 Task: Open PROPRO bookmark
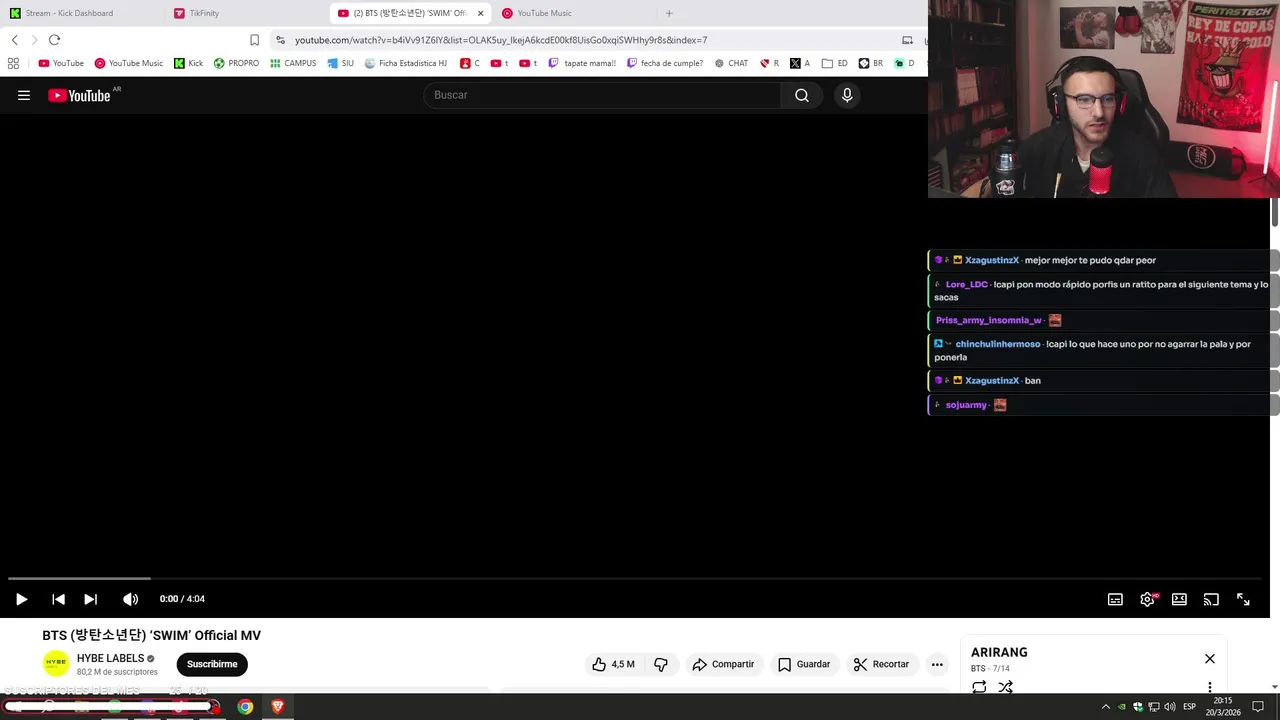coord(236,63)
